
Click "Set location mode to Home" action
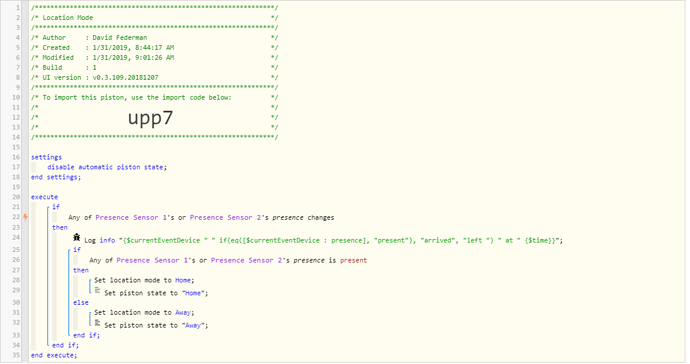[x=144, y=280]
